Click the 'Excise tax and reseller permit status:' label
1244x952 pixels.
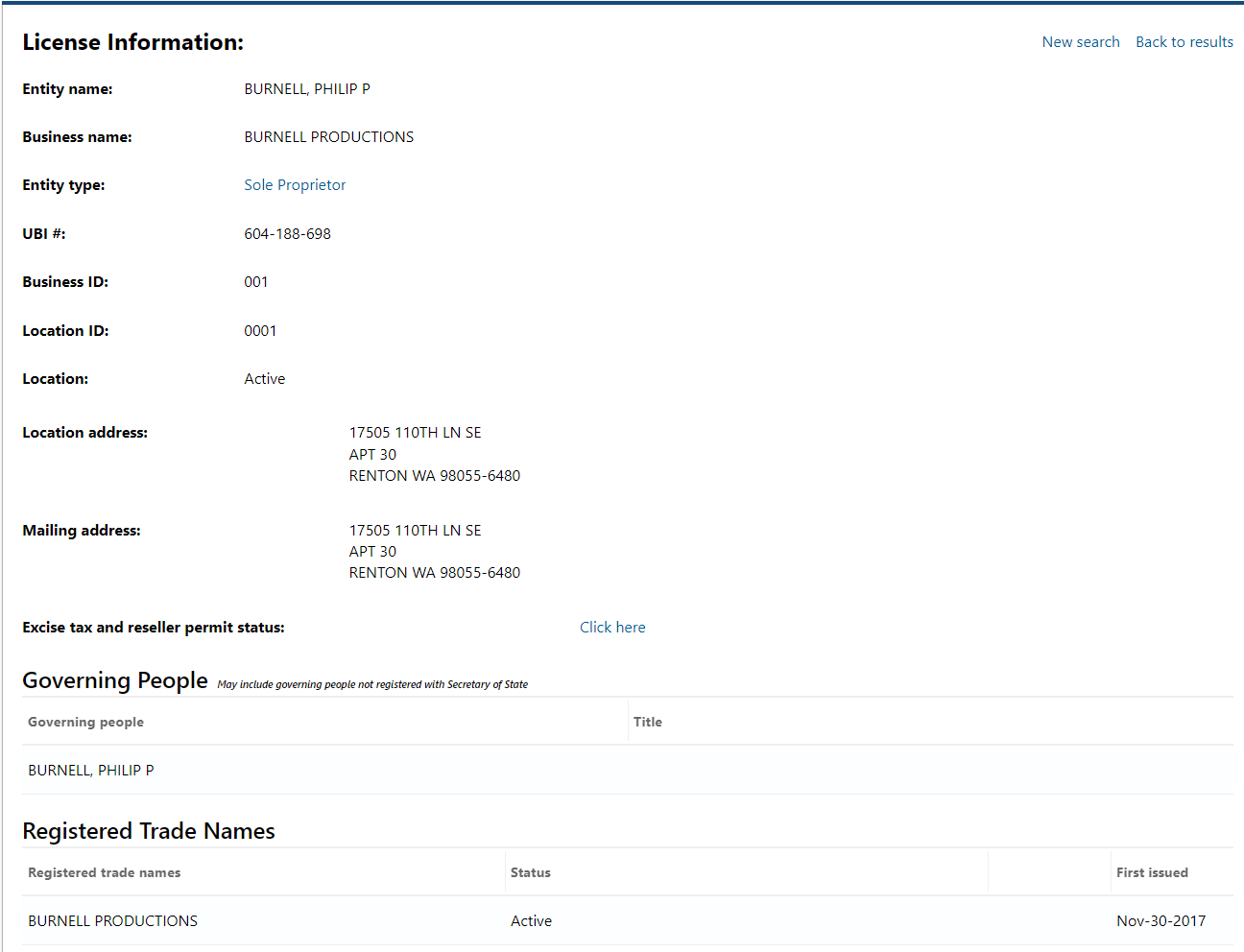154,628
